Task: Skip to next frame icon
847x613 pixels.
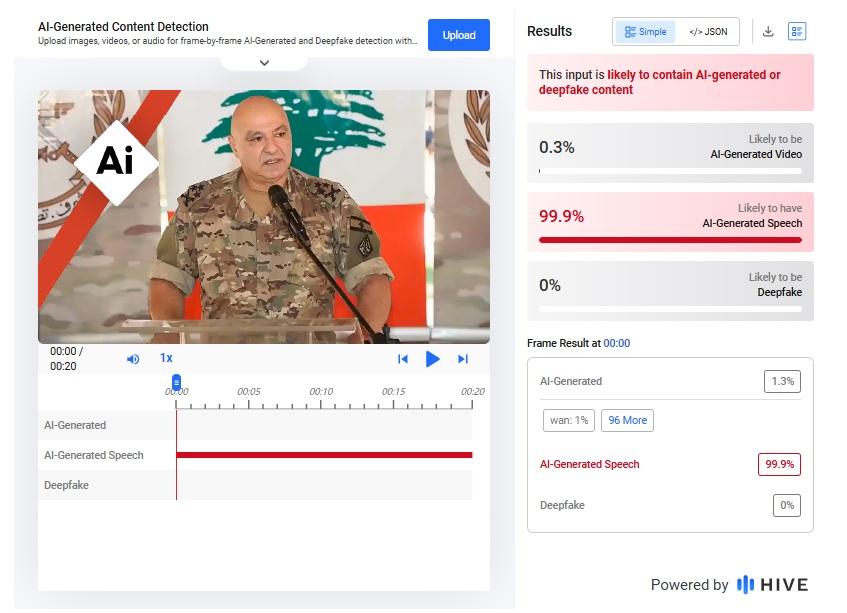Action: 463,359
